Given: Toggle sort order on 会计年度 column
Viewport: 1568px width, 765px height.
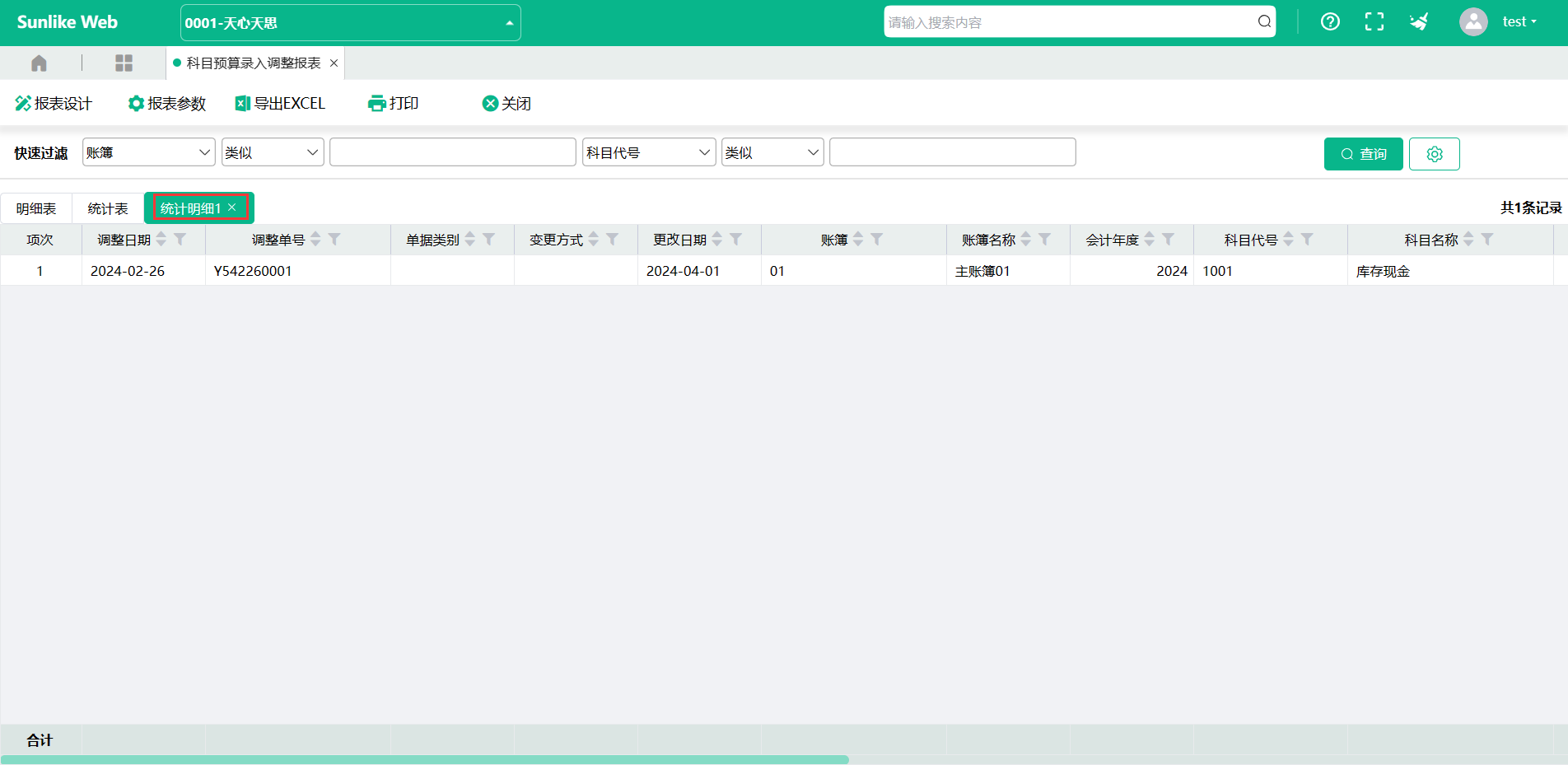Looking at the screenshot, I should pos(1150,240).
